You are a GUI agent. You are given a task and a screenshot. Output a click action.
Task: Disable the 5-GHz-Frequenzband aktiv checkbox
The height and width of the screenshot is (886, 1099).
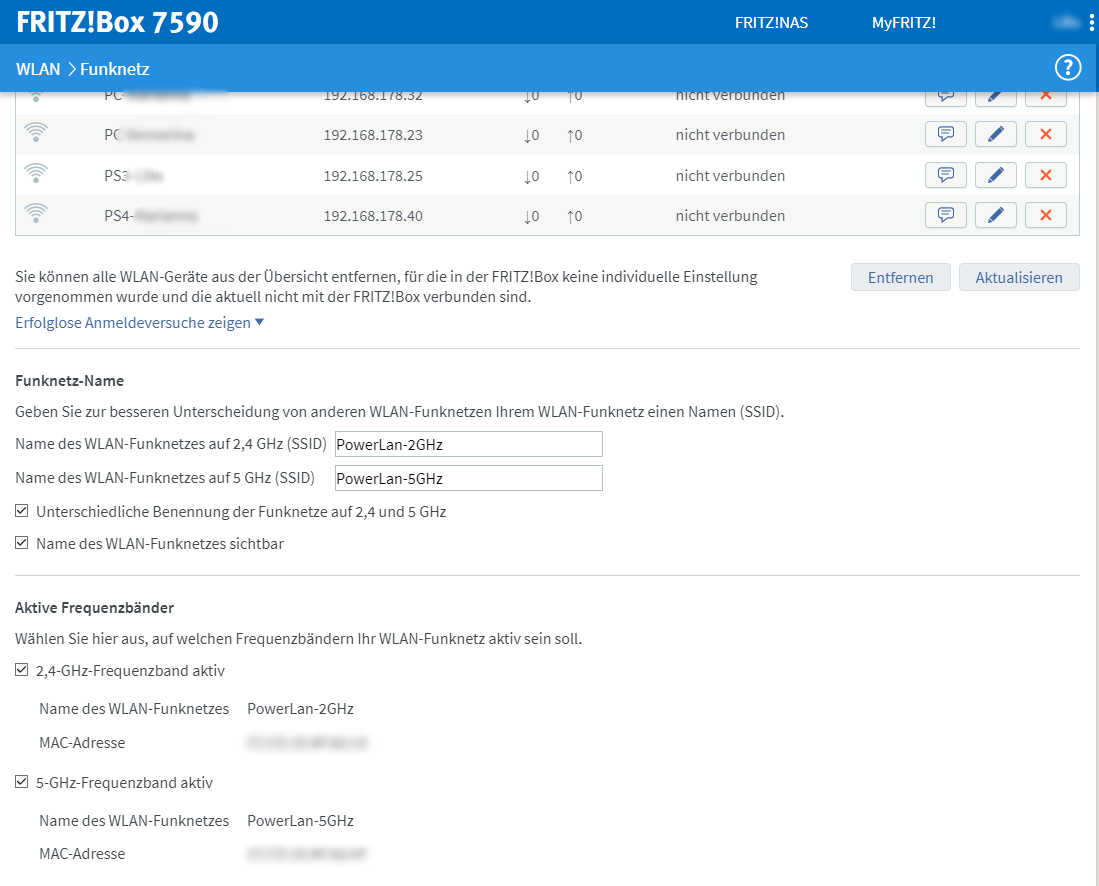(22, 782)
